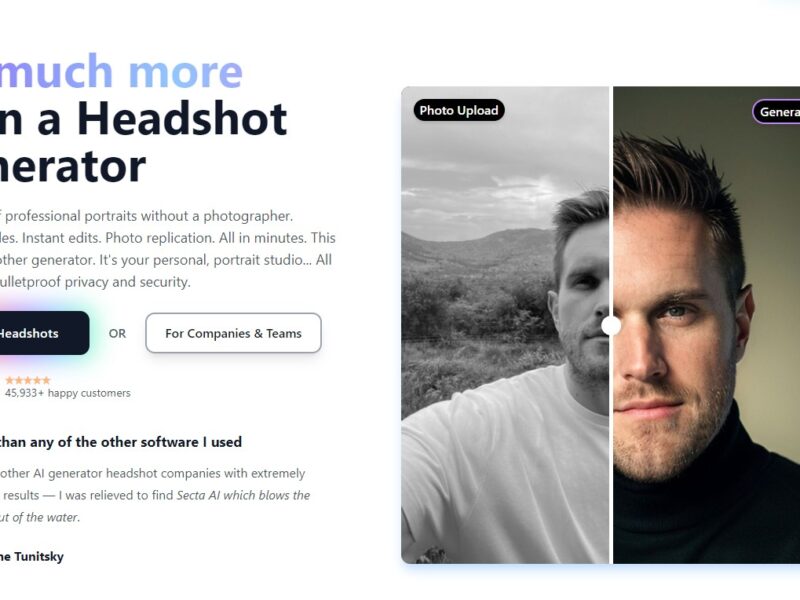Click the dark Headshots button
Screen dimensions: 800x600
point(43,333)
